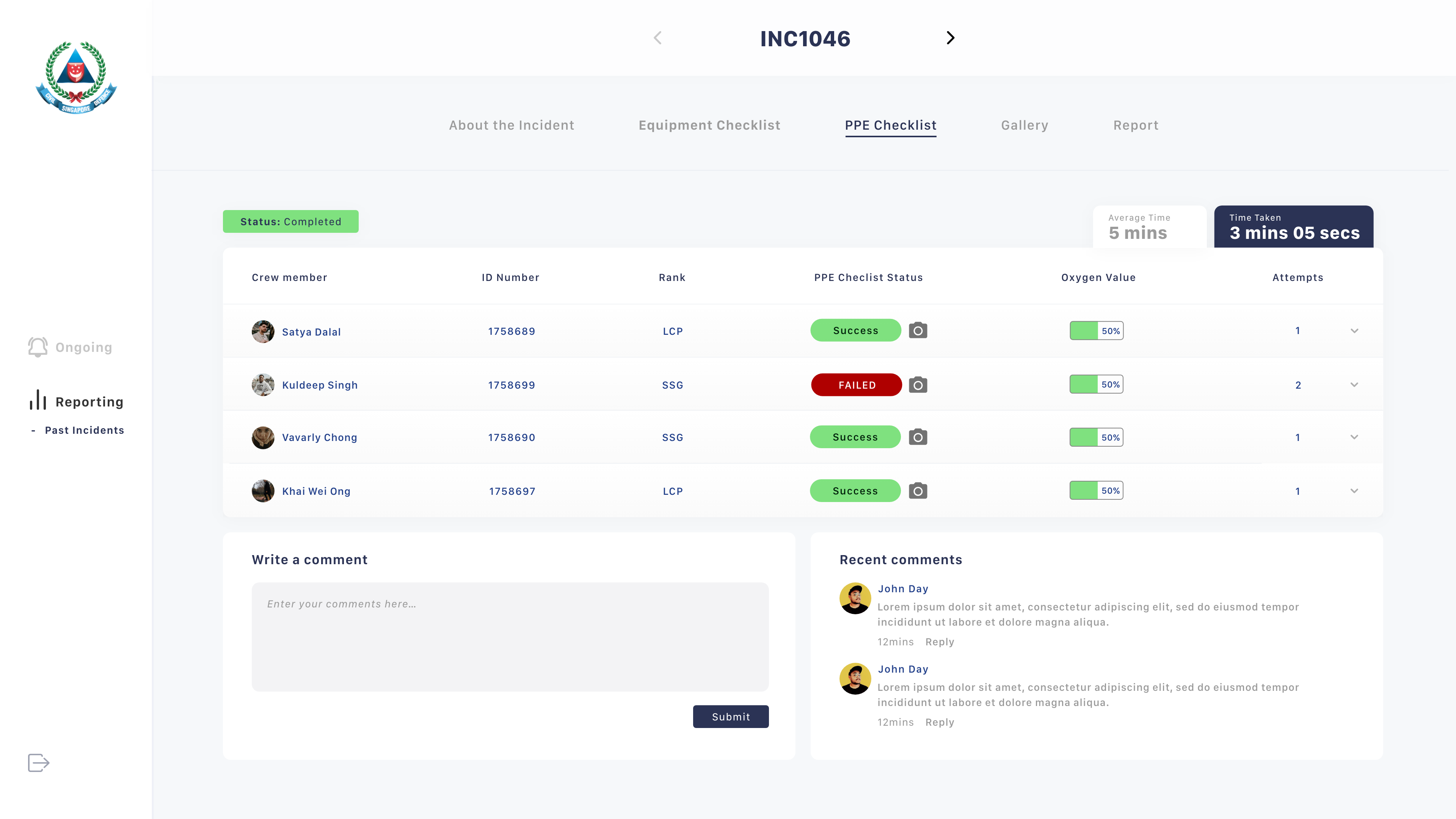
Task: Open camera photo for Vavarly Chong
Action: 918,437
